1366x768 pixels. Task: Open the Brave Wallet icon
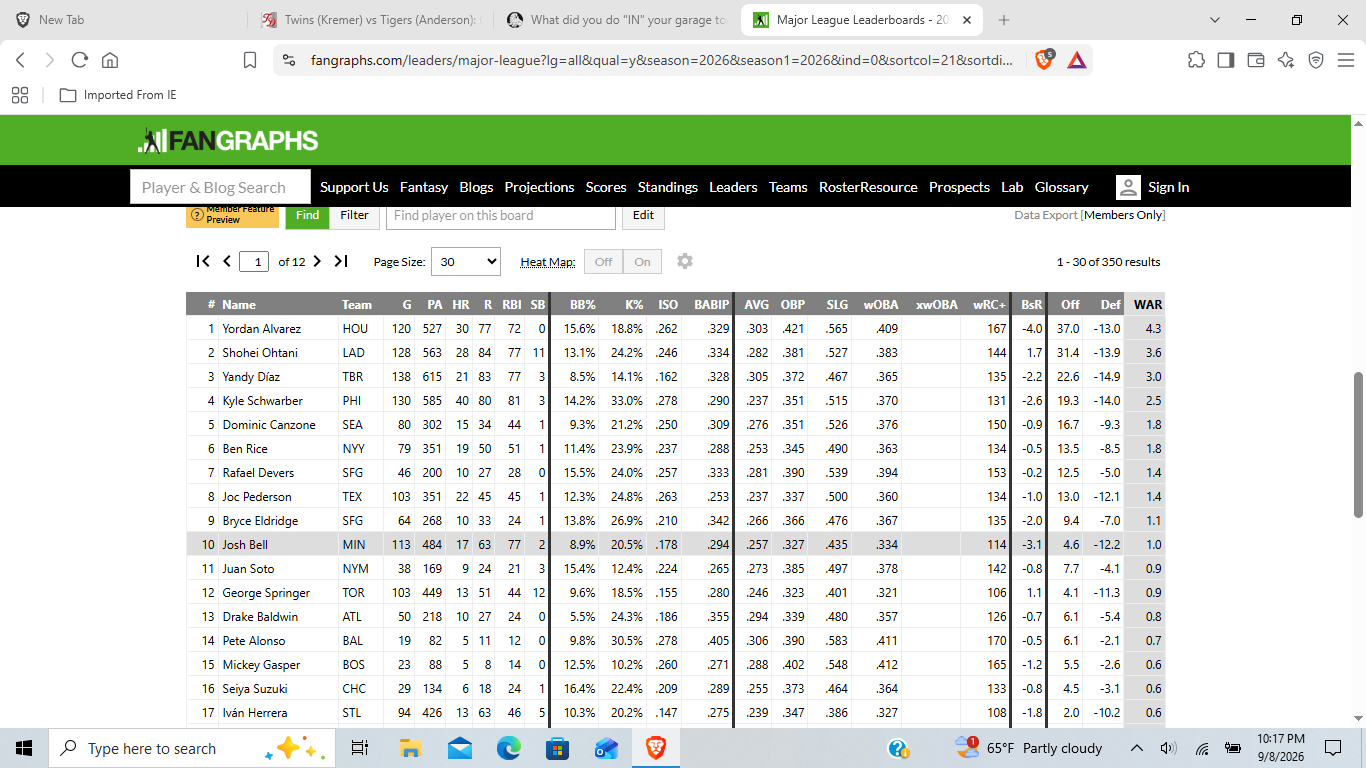(1256, 60)
